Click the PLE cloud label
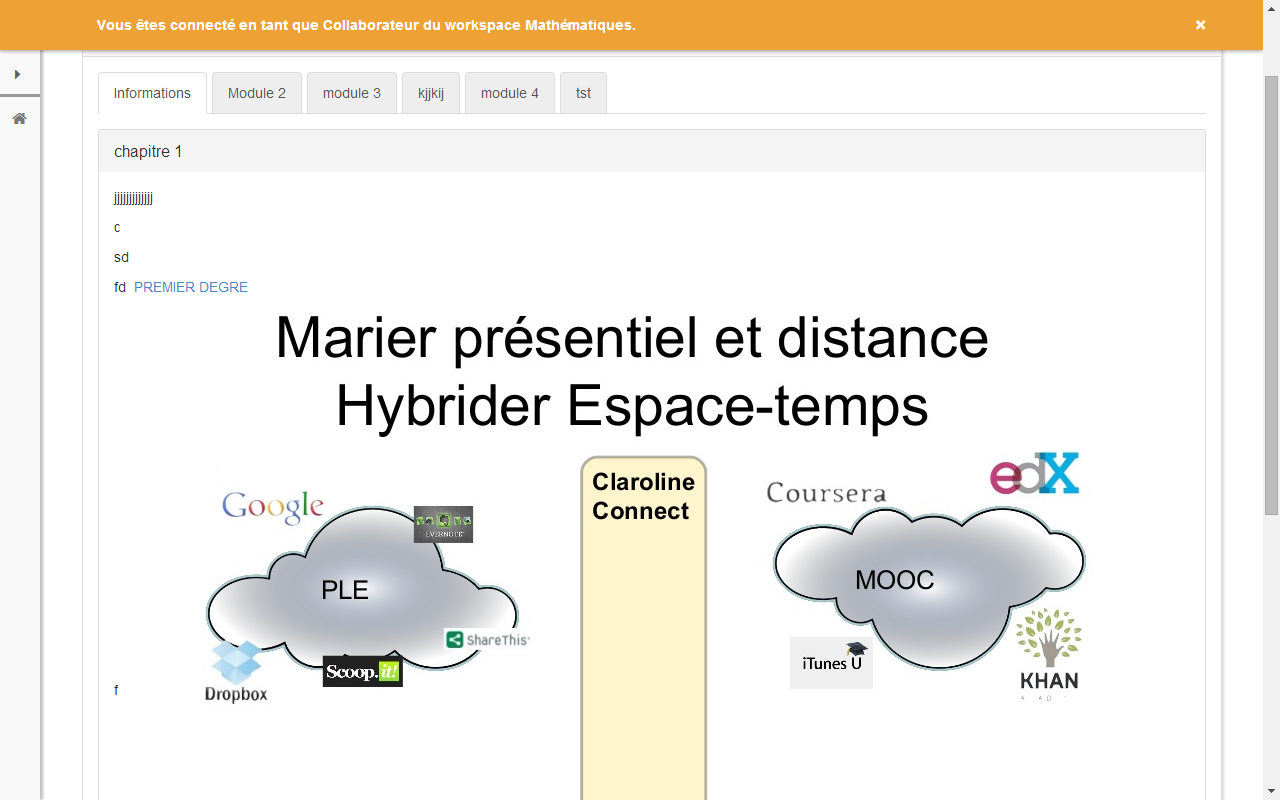The image size is (1280, 800). click(x=345, y=590)
